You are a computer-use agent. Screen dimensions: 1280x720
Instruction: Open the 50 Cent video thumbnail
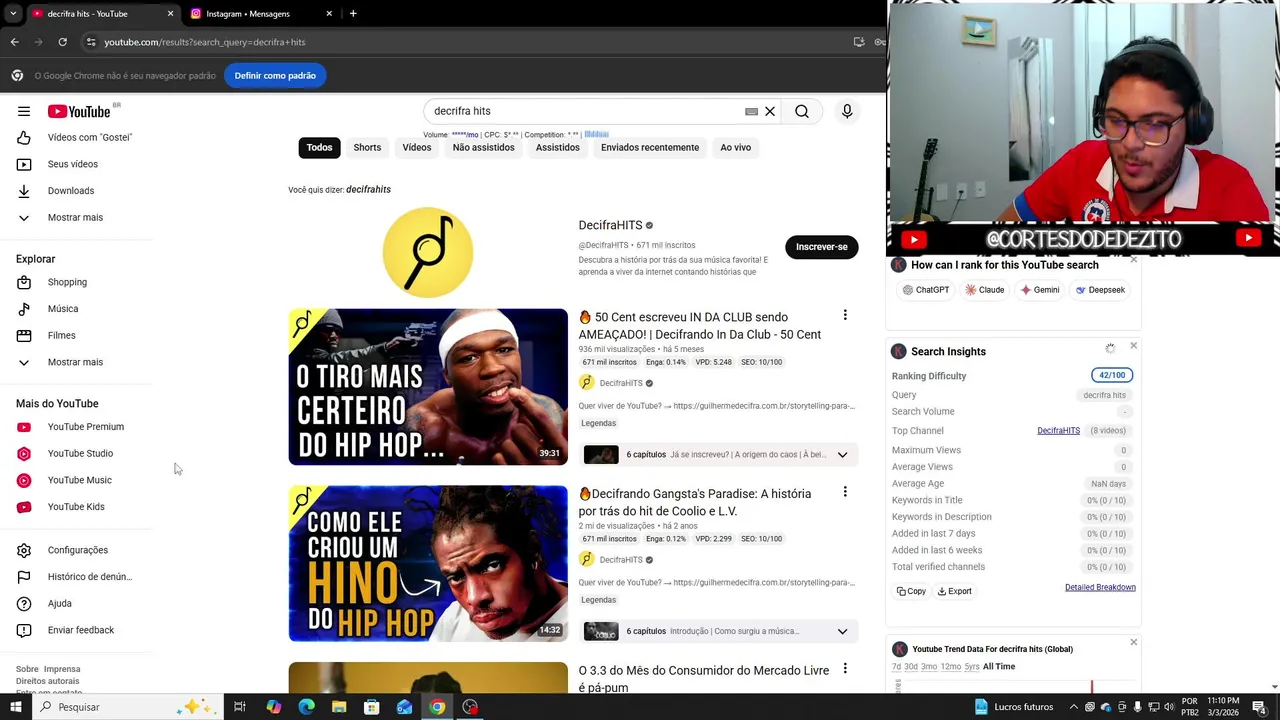tap(428, 387)
